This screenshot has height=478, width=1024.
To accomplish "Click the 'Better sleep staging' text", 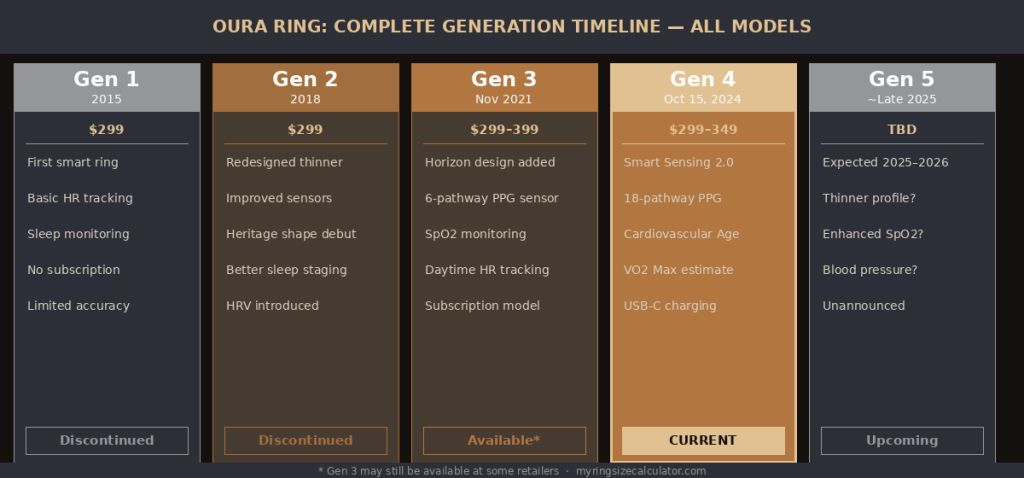I will click(286, 270).
